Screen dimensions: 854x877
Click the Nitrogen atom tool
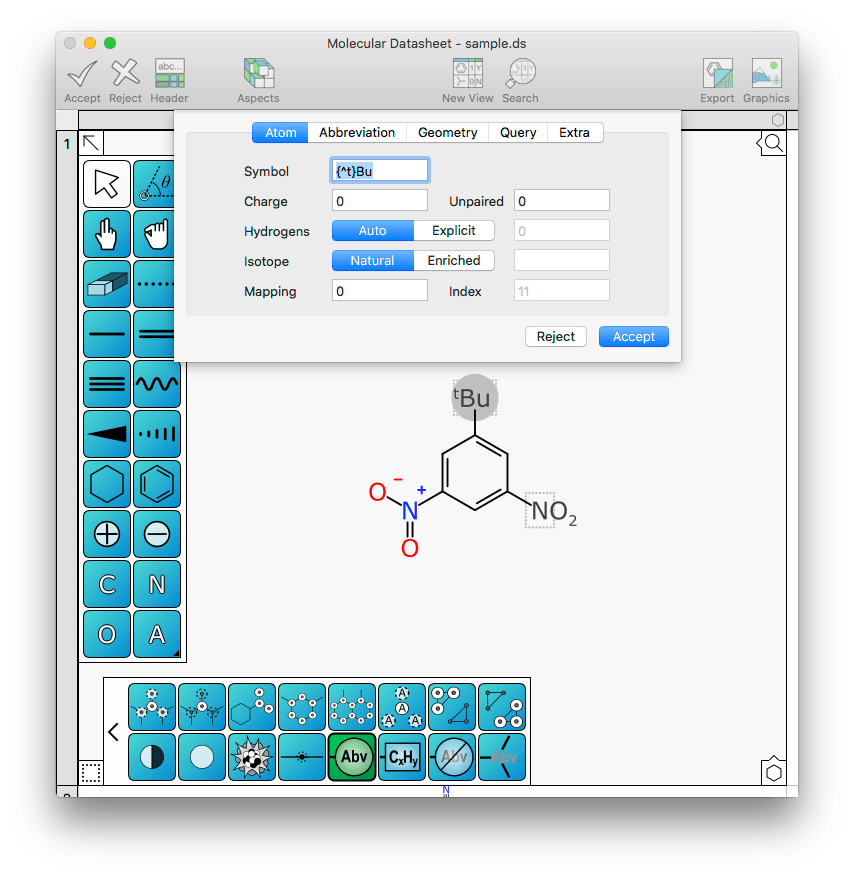tap(157, 584)
